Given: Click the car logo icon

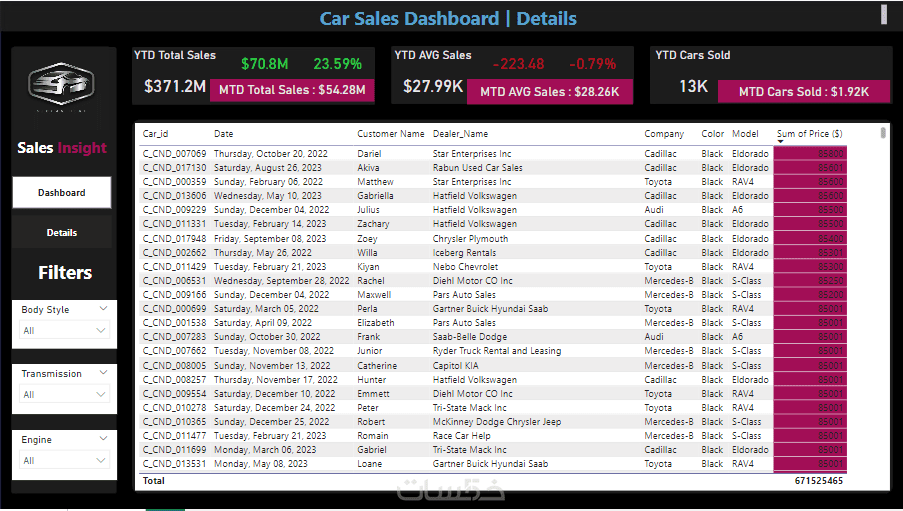Looking at the screenshot, I should (x=61, y=84).
